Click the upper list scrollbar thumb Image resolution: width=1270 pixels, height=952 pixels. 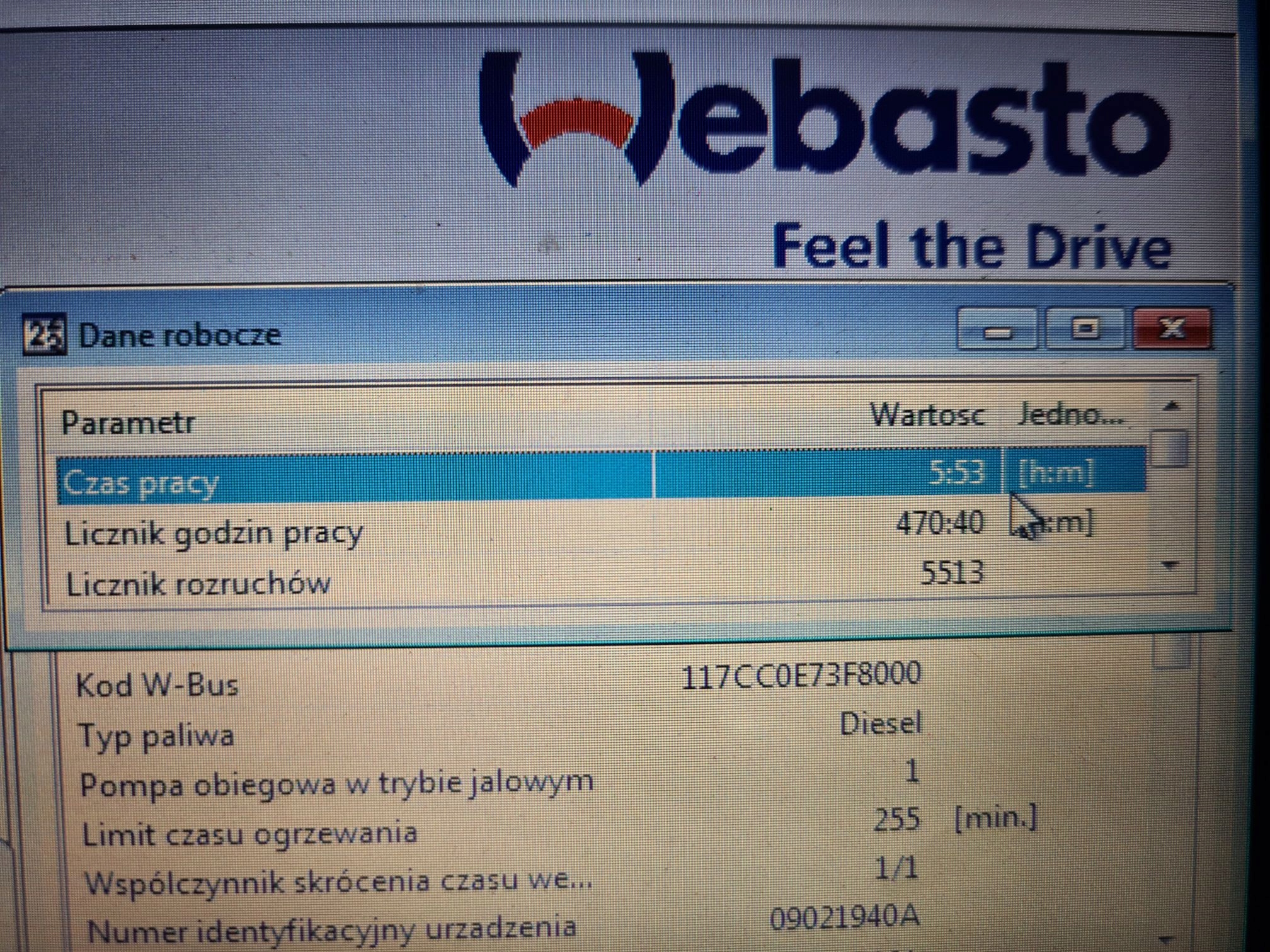point(1169,448)
